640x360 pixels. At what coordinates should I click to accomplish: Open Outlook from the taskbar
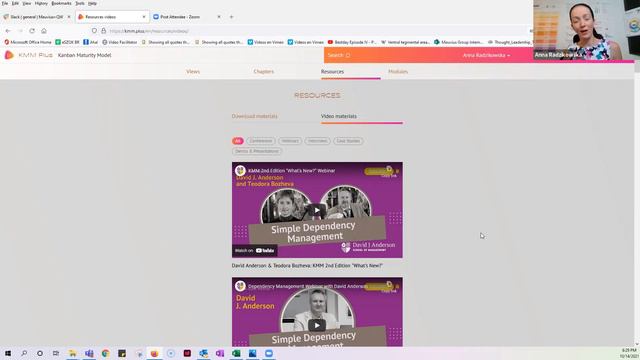pyautogui.click(x=203, y=353)
